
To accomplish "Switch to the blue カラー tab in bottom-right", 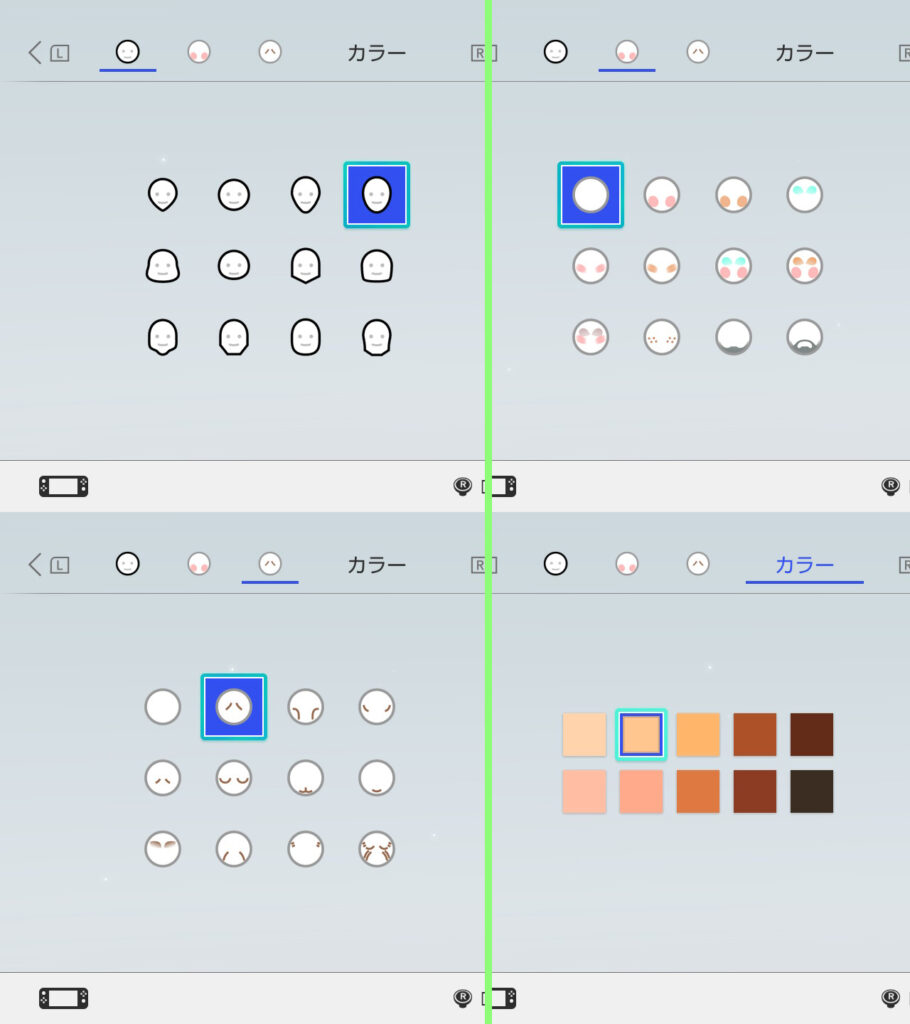I will pyautogui.click(x=804, y=565).
